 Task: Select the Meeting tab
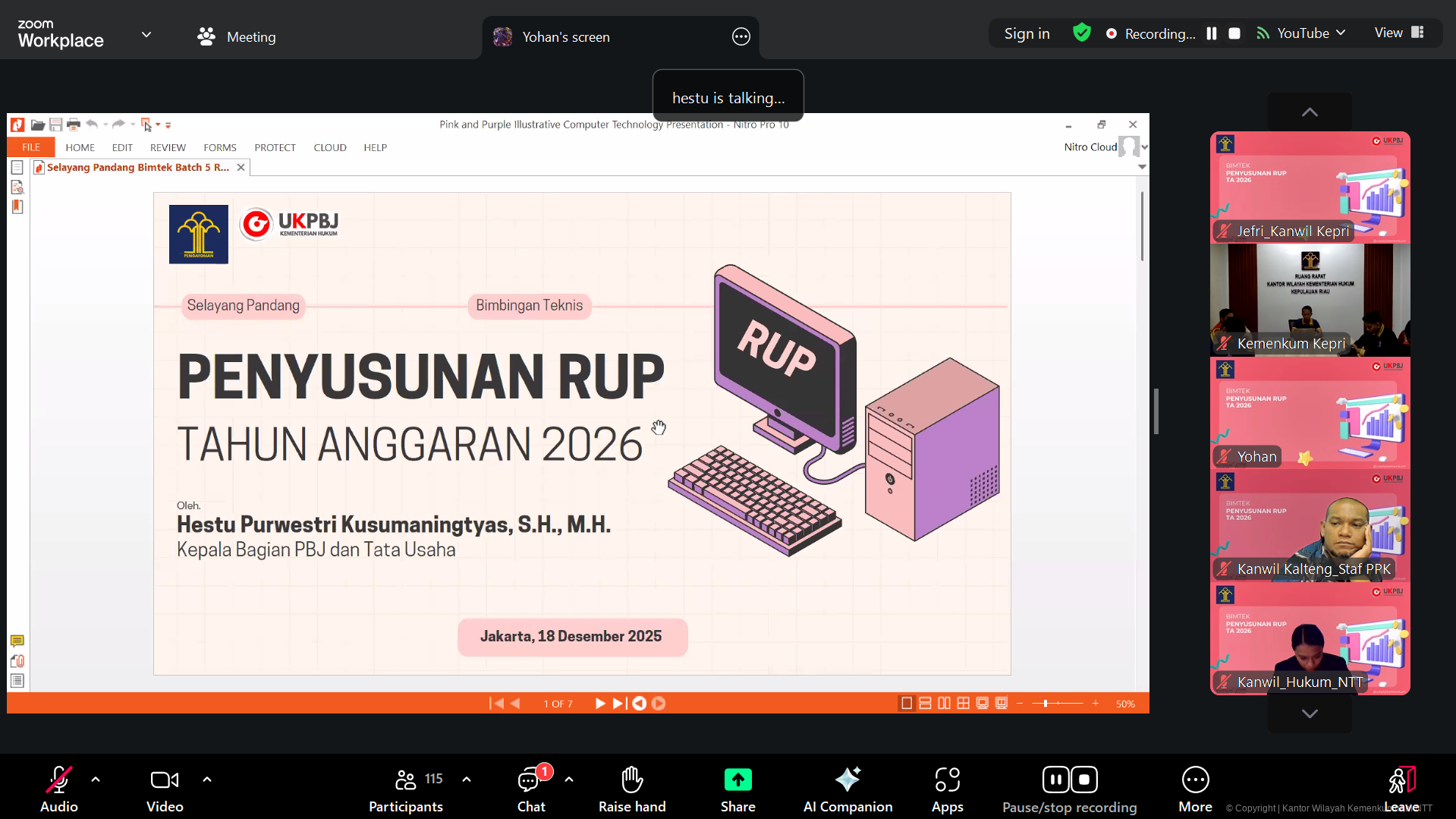(237, 36)
